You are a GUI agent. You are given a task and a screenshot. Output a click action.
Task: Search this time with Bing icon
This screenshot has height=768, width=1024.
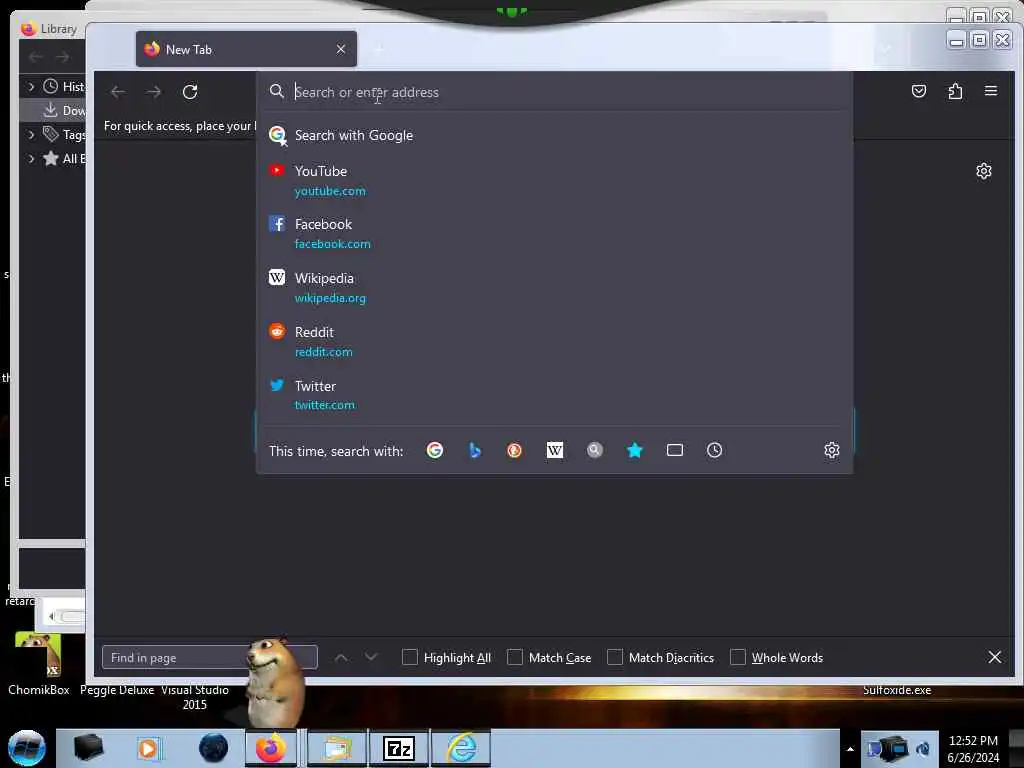click(x=475, y=450)
